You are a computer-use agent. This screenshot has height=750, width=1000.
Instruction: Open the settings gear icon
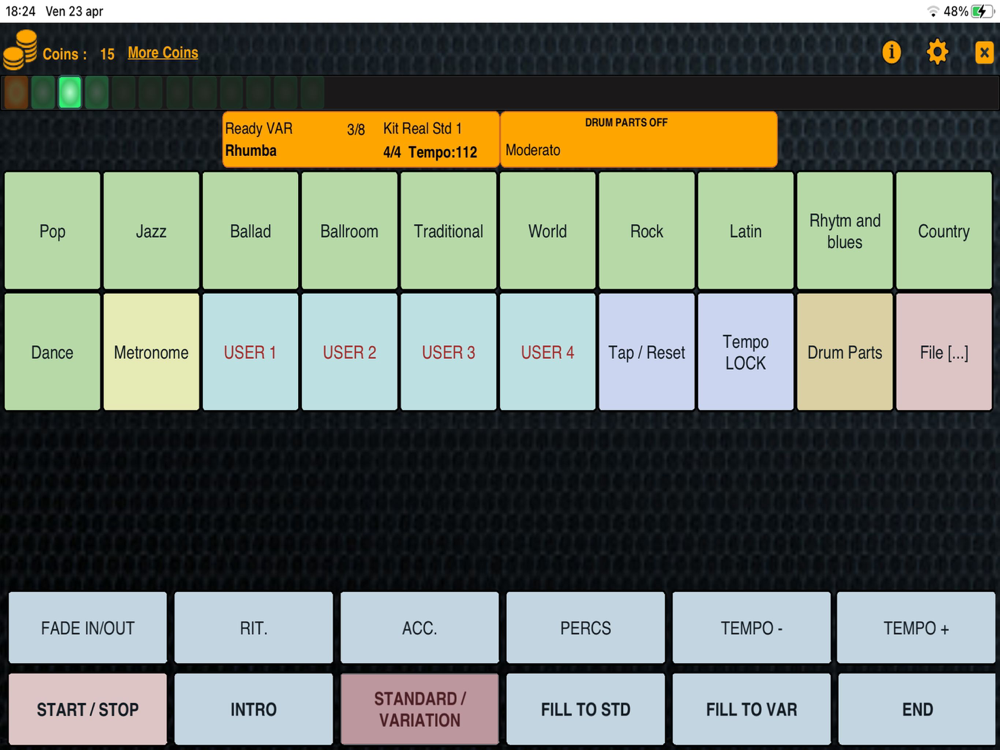point(937,52)
